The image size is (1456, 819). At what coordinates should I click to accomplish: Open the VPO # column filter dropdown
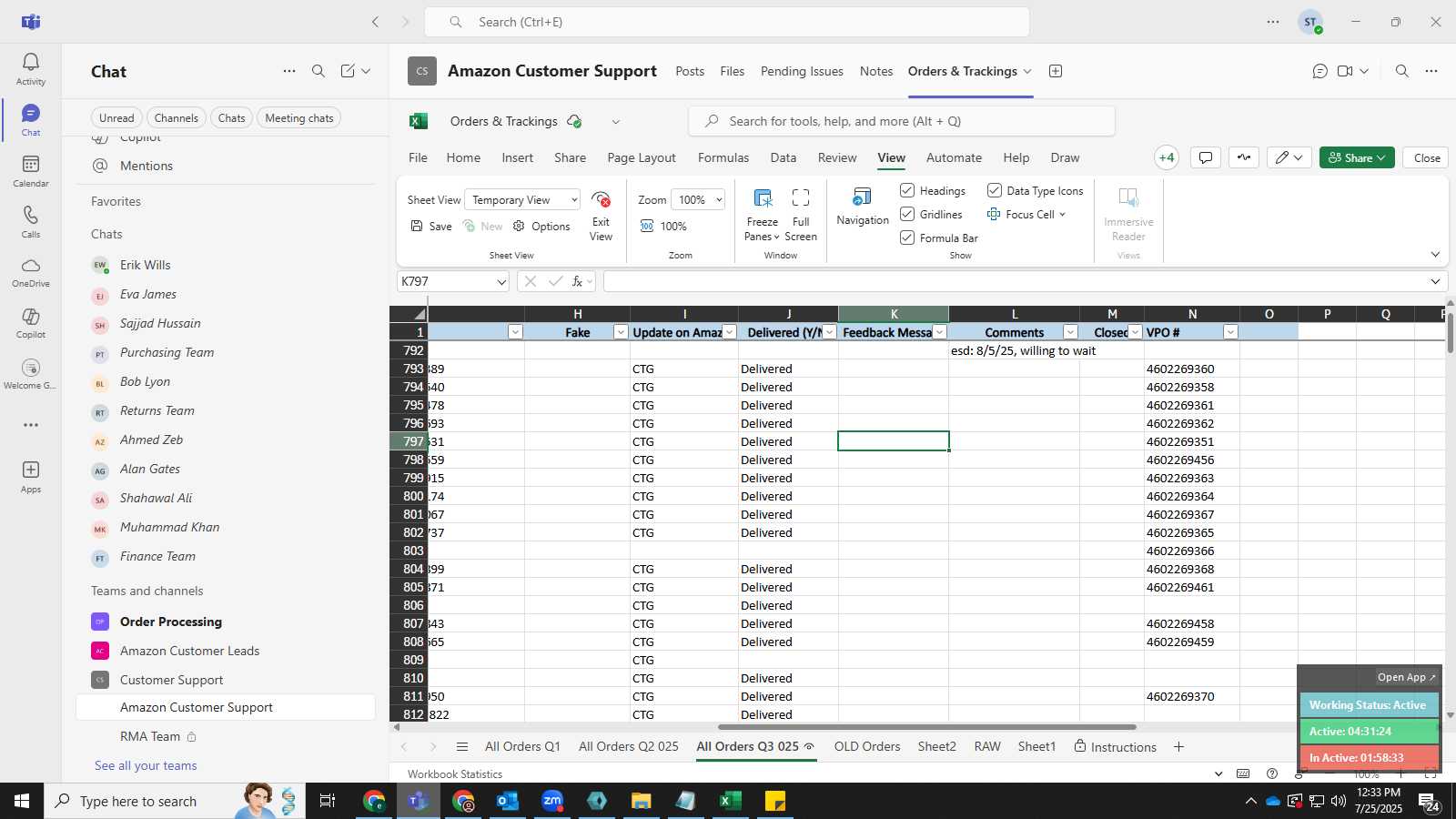coord(1230,332)
